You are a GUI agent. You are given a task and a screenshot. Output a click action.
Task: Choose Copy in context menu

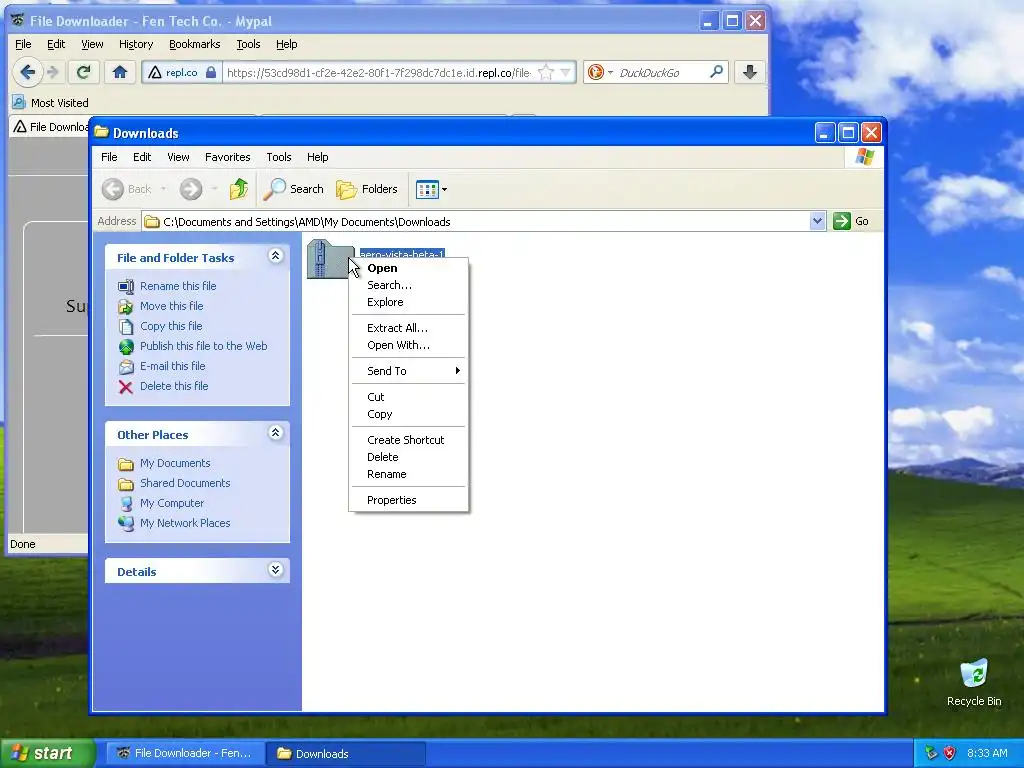[408, 414]
